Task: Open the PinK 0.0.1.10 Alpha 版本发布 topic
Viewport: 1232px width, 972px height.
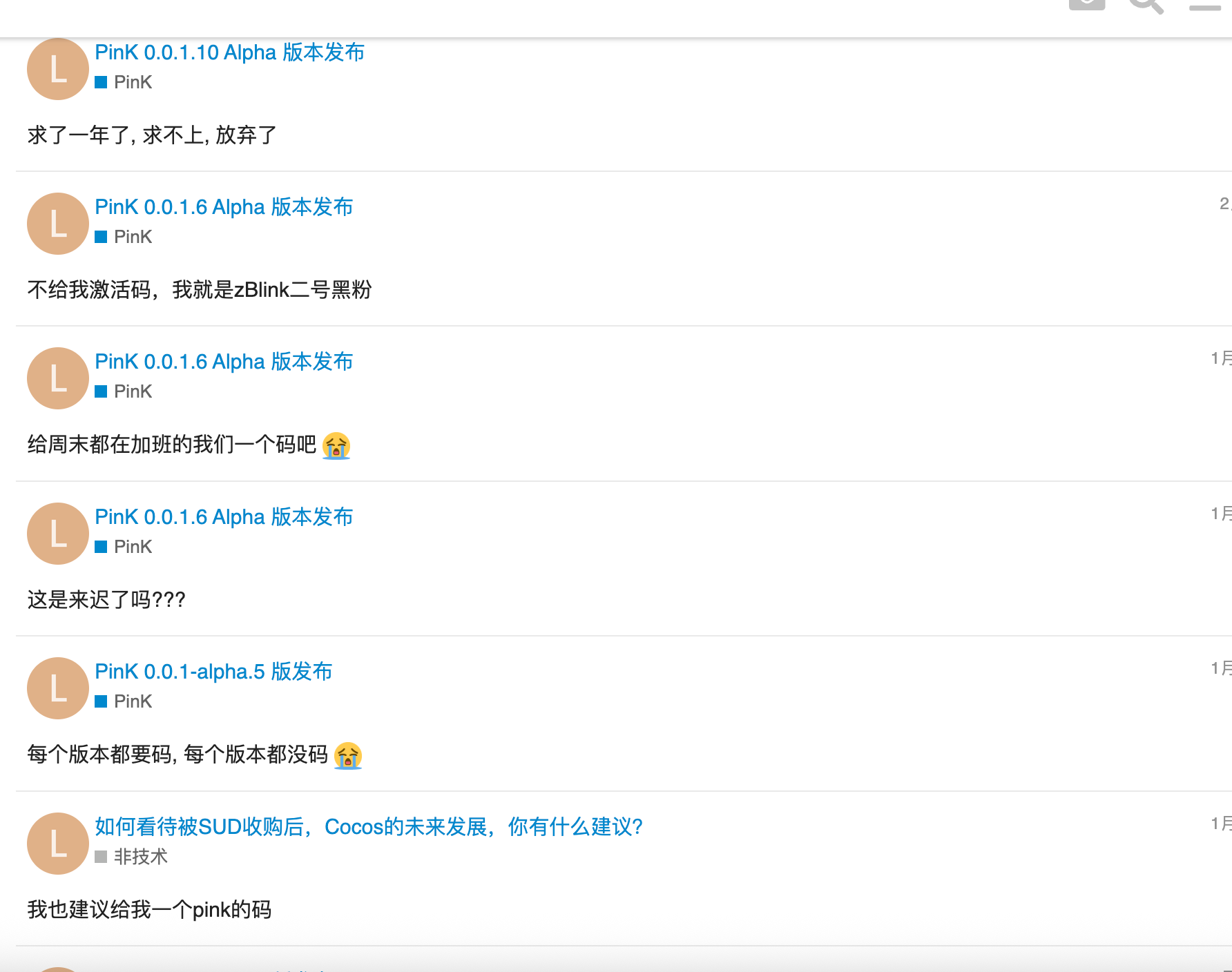Action: click(229, 52)
